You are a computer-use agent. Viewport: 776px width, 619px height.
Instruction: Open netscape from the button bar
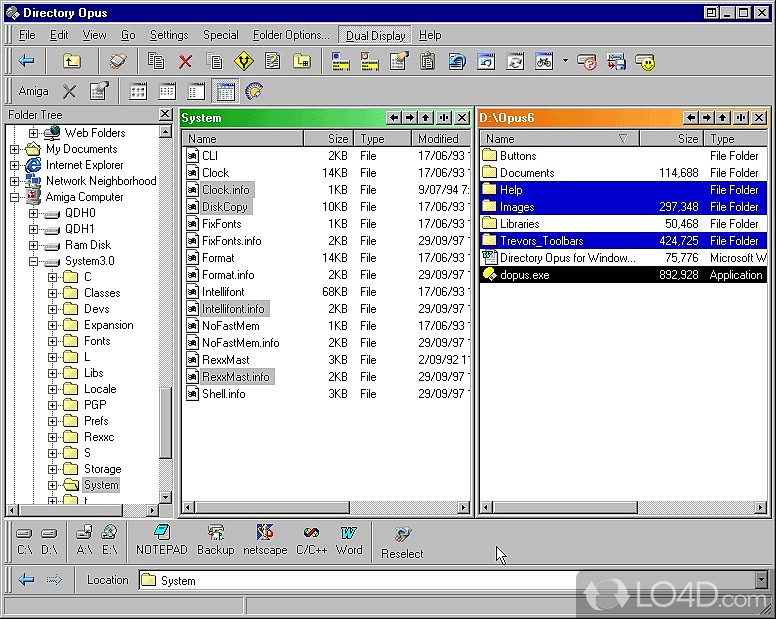pyautogui.click(x=265, y=540)
